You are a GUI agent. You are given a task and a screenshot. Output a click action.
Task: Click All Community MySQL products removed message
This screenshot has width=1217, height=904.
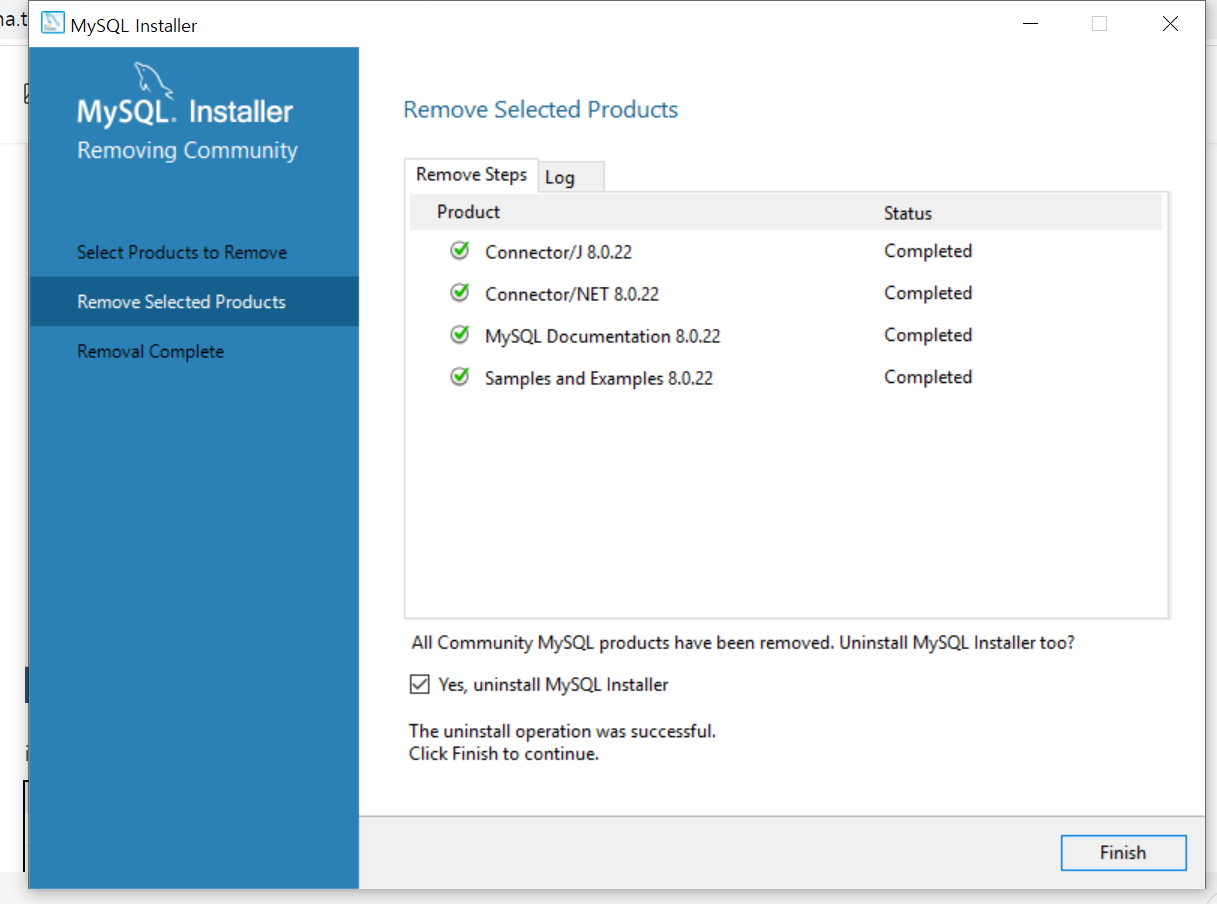click(x=742, y=643)
